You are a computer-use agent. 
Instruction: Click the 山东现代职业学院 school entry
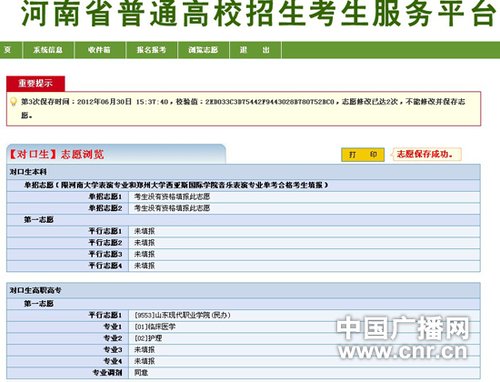[x=182, y=315]
